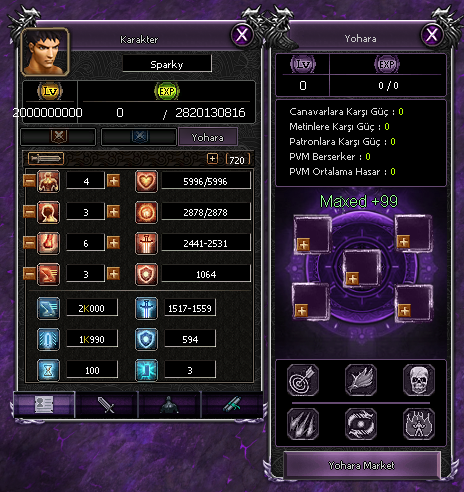The width and height of the screenshot is (464, 492).
Task: Open the Yohara Market
Action: [362, 465]
